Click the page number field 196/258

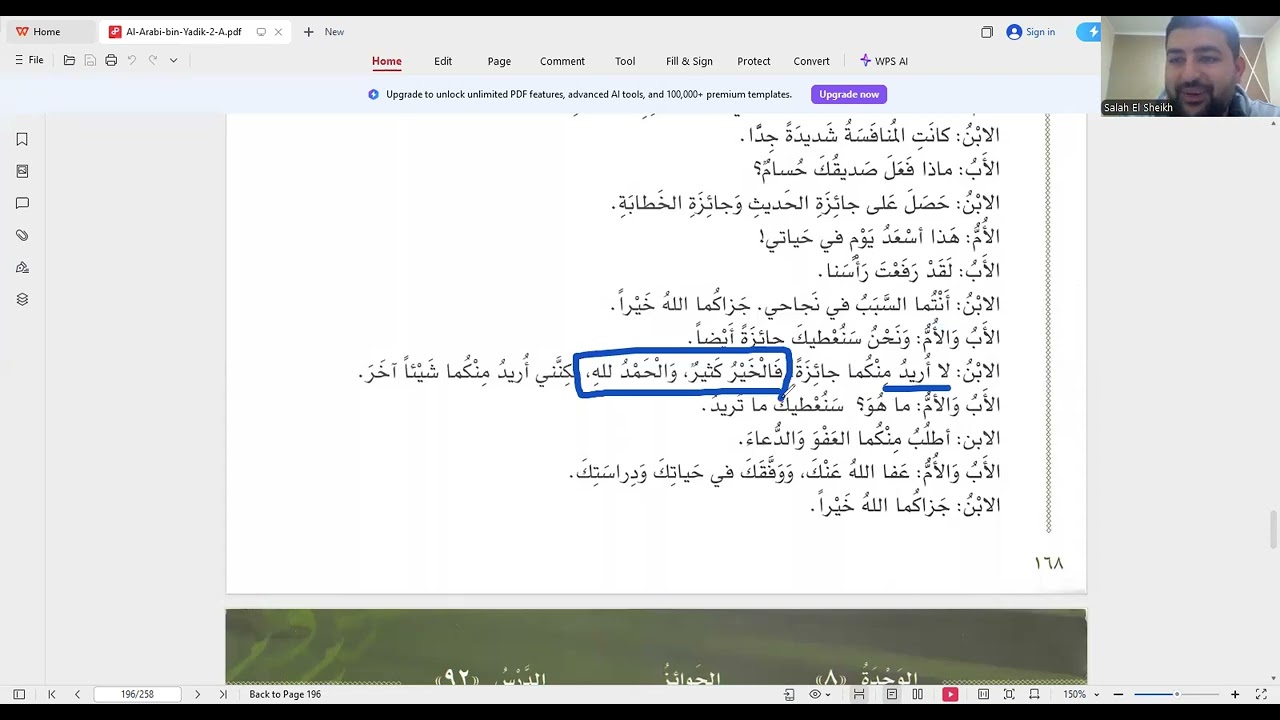[x=137, y=694]
